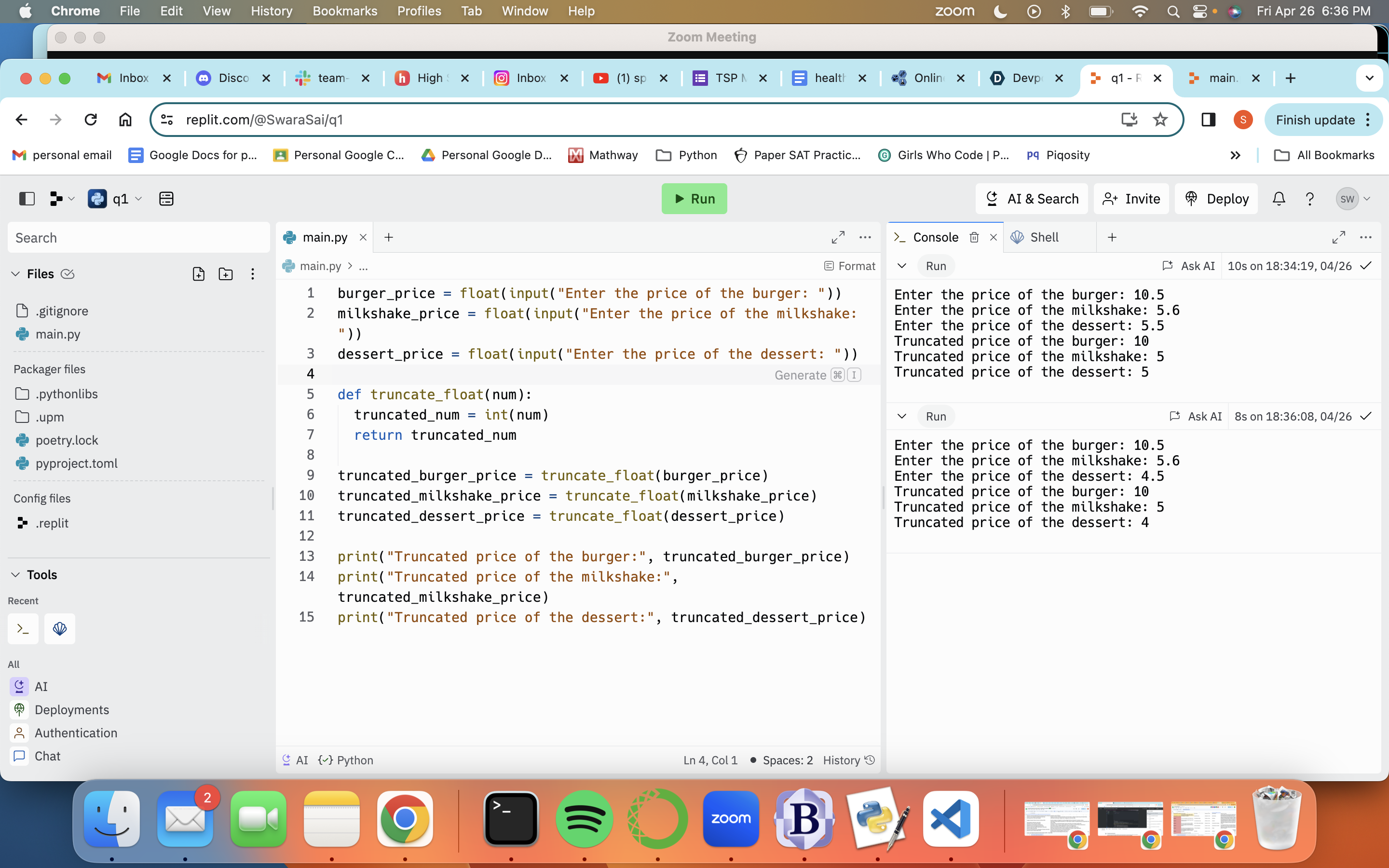Bookmark this page with the star
Viewport: 1389px width, 868px height.
tap(1160, 120)
